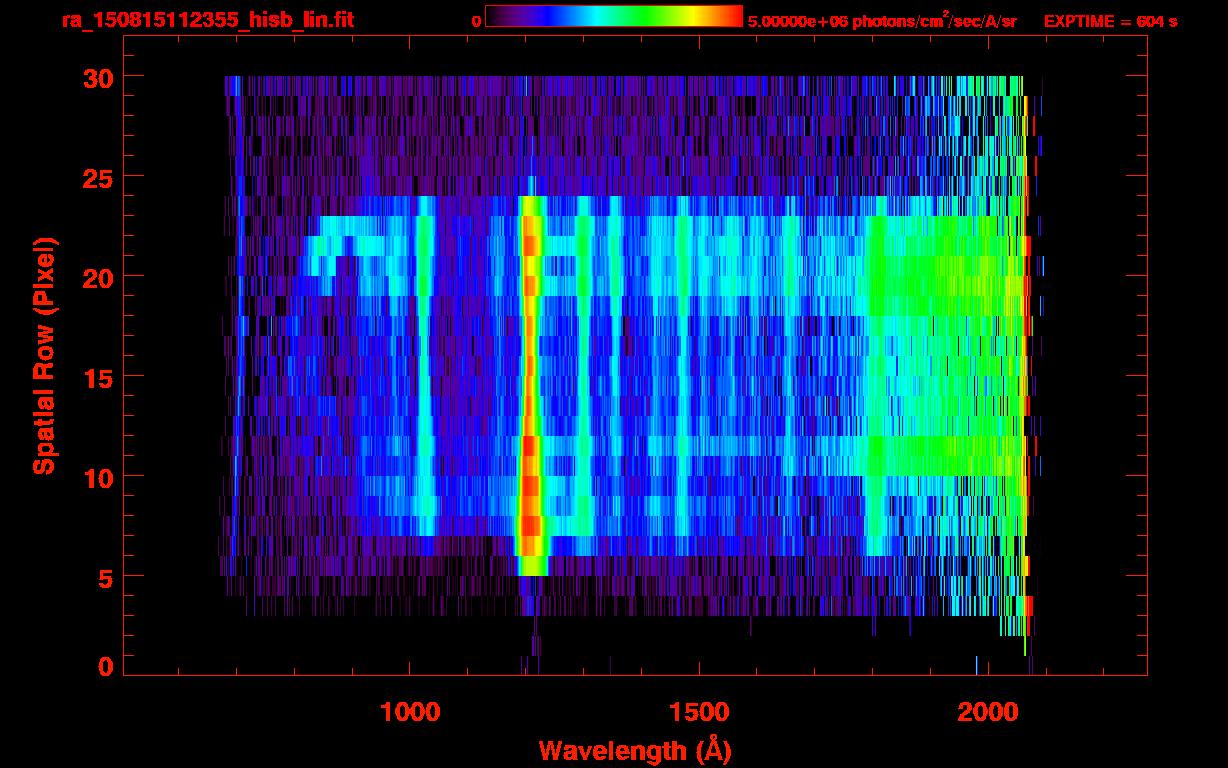Click the EXPTIME = 604 s text
This screenshot has height=768, width=1228.
click(x=1110, y=21)
